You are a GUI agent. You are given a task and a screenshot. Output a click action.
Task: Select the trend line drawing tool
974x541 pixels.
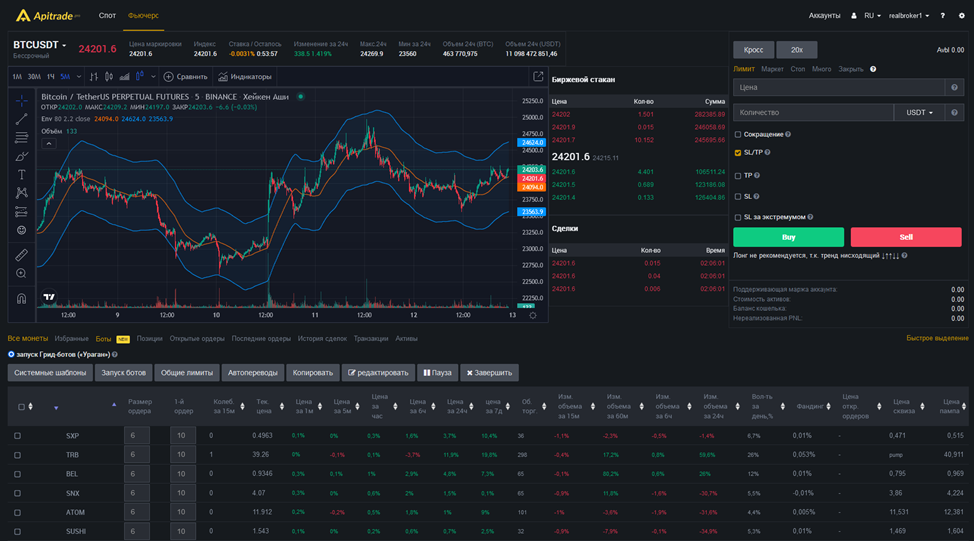pos(22,119)
